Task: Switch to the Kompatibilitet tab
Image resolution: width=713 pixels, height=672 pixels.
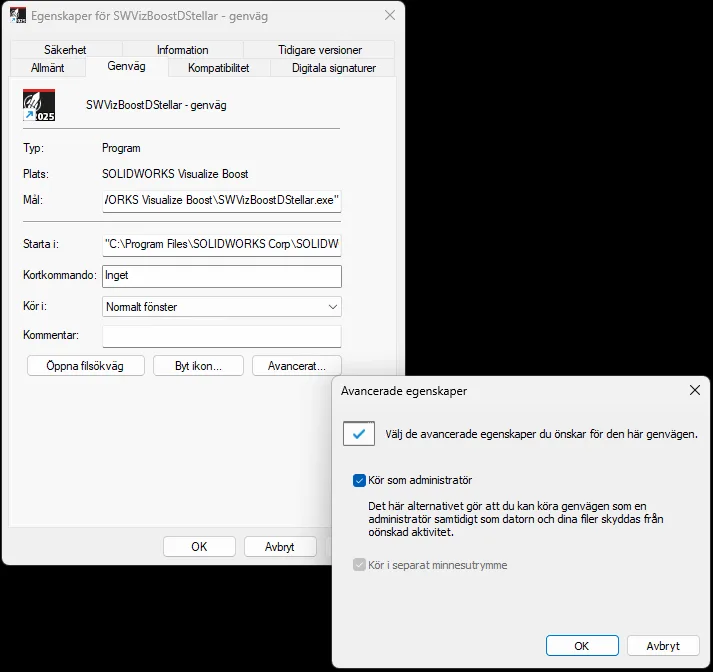Action: tap(219, 68)
